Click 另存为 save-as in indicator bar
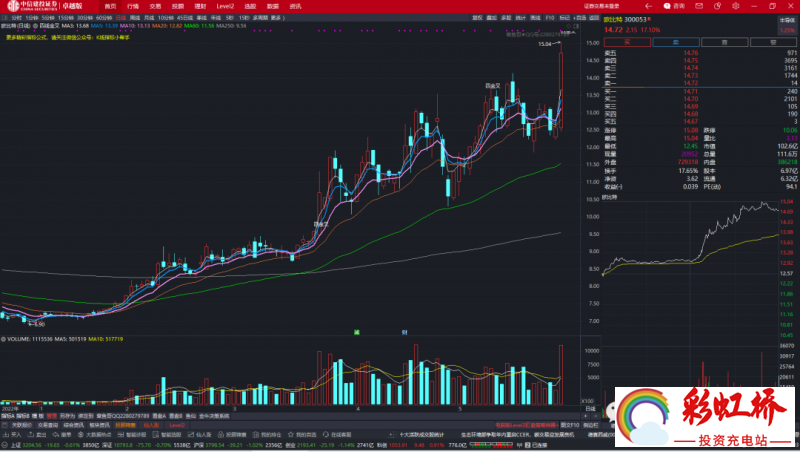 click(x=67, y=416)
